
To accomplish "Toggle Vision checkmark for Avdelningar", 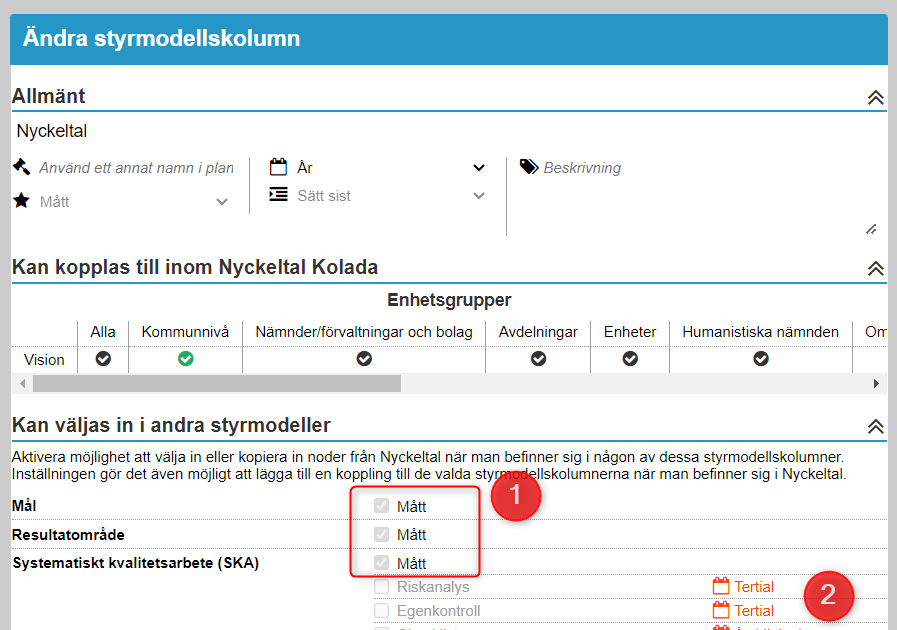I will point(538,359).
